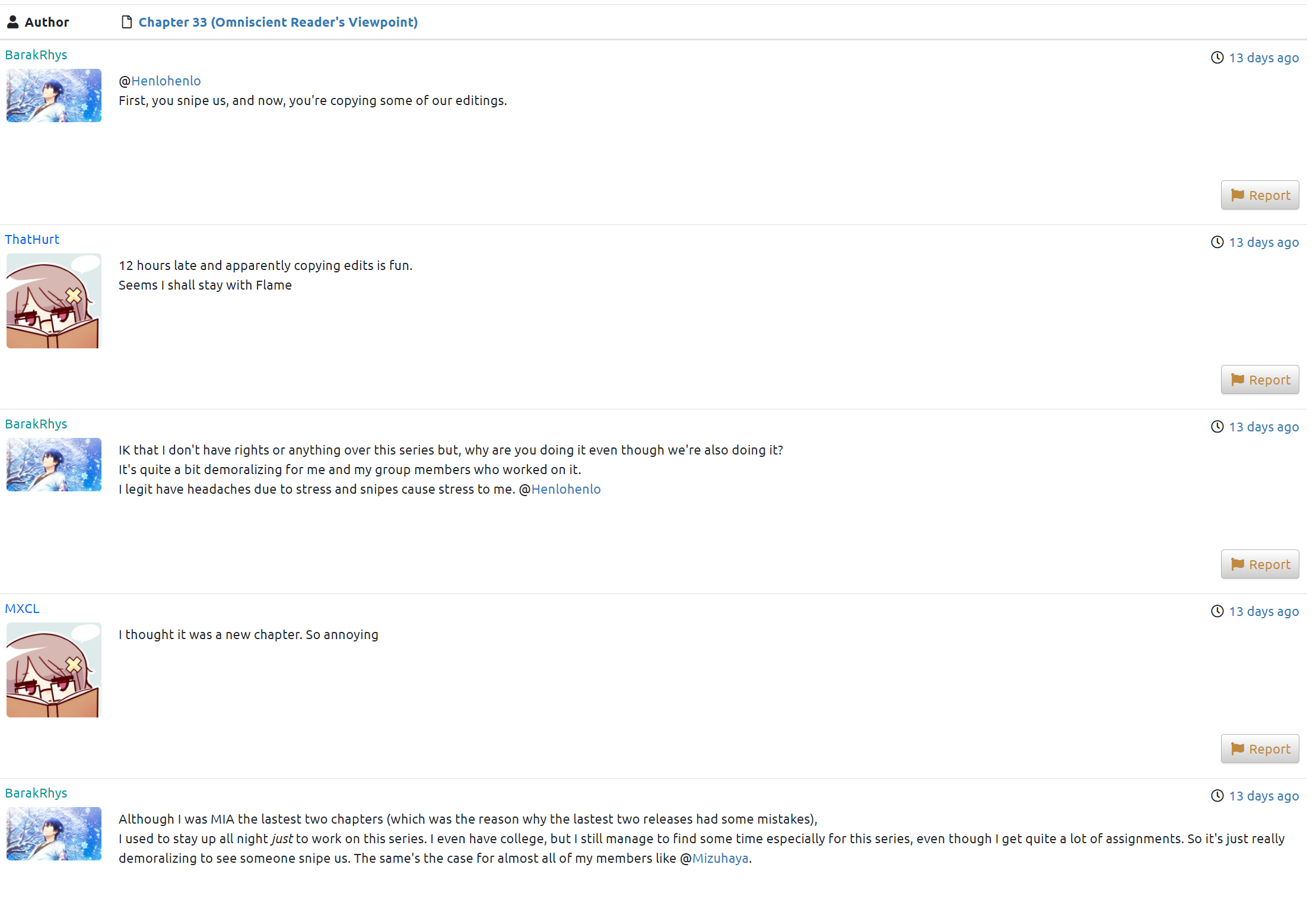The image size is (1316, 918).
Task: Report MXCL's comment
Action: tap(1260, 749)
